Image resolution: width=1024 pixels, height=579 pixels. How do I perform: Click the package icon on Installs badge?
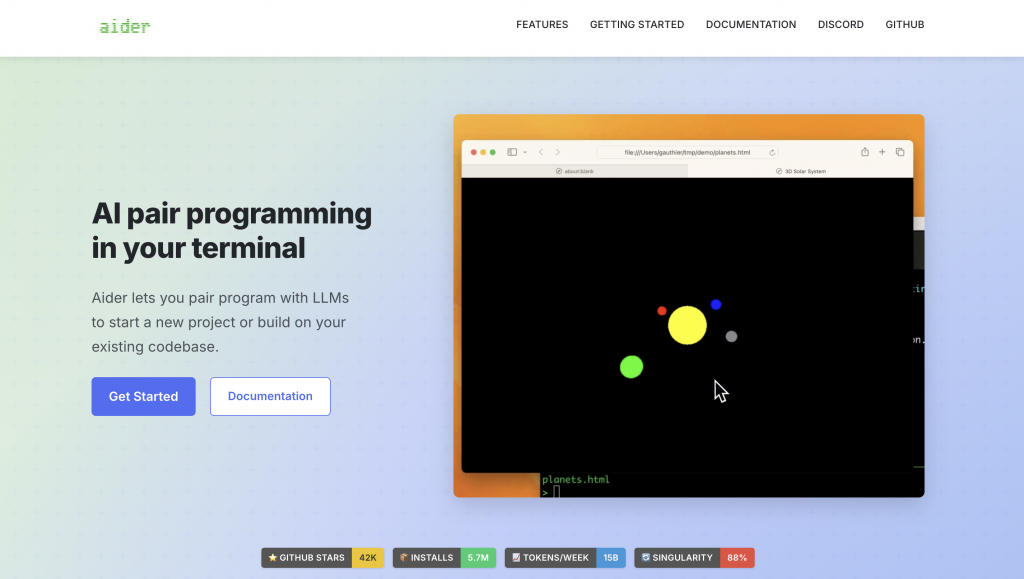coord(404,558)
